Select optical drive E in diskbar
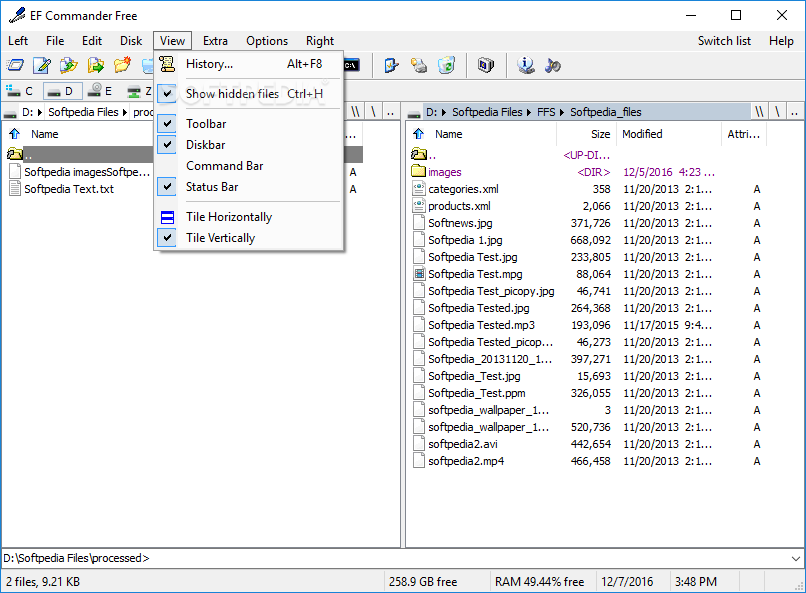806x593 pixels. (x=100, y=91)
